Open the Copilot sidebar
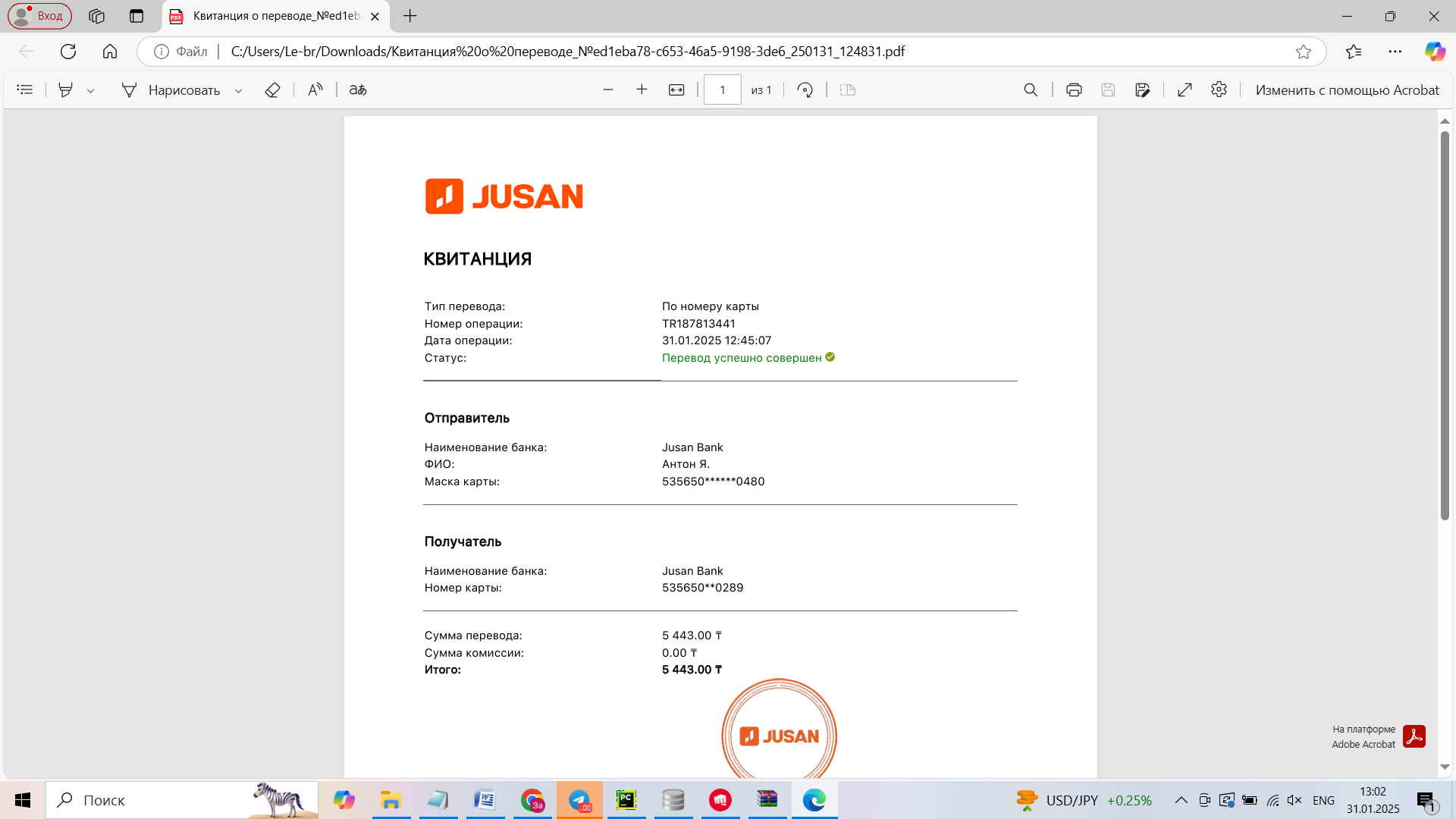 tap(1435, 51)
